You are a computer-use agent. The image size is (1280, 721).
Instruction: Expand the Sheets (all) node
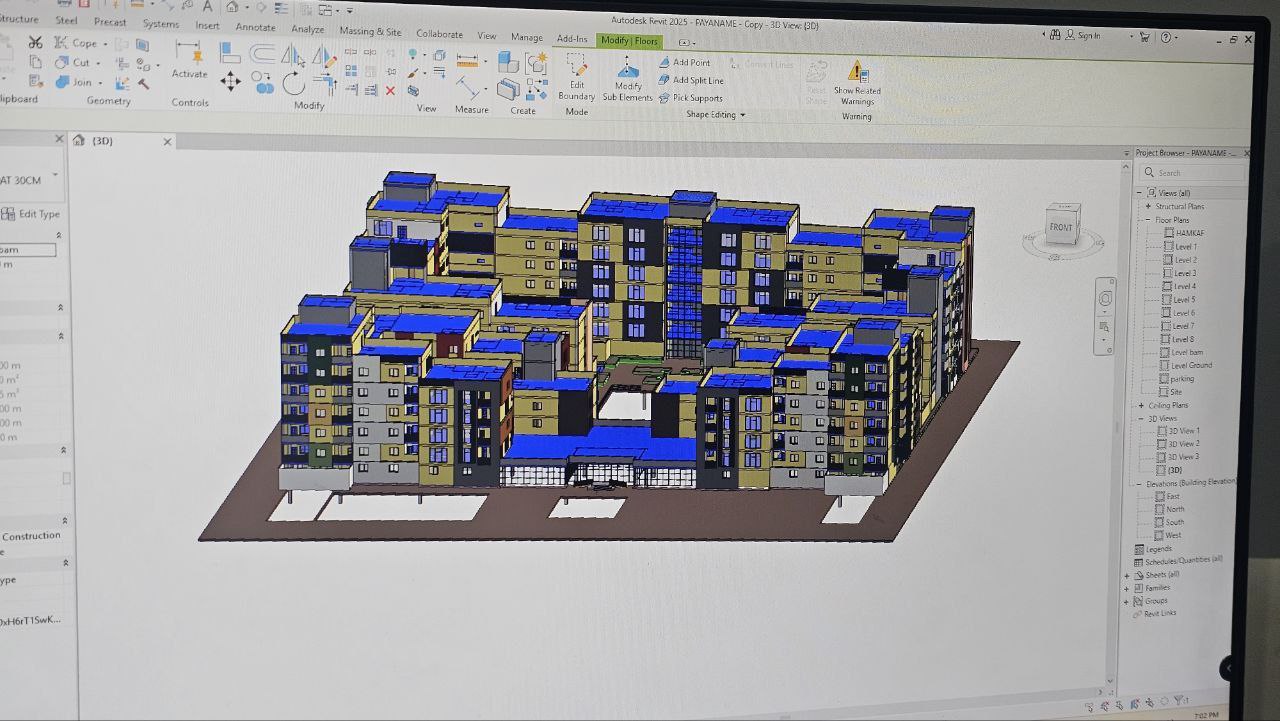pos(1127,575)
